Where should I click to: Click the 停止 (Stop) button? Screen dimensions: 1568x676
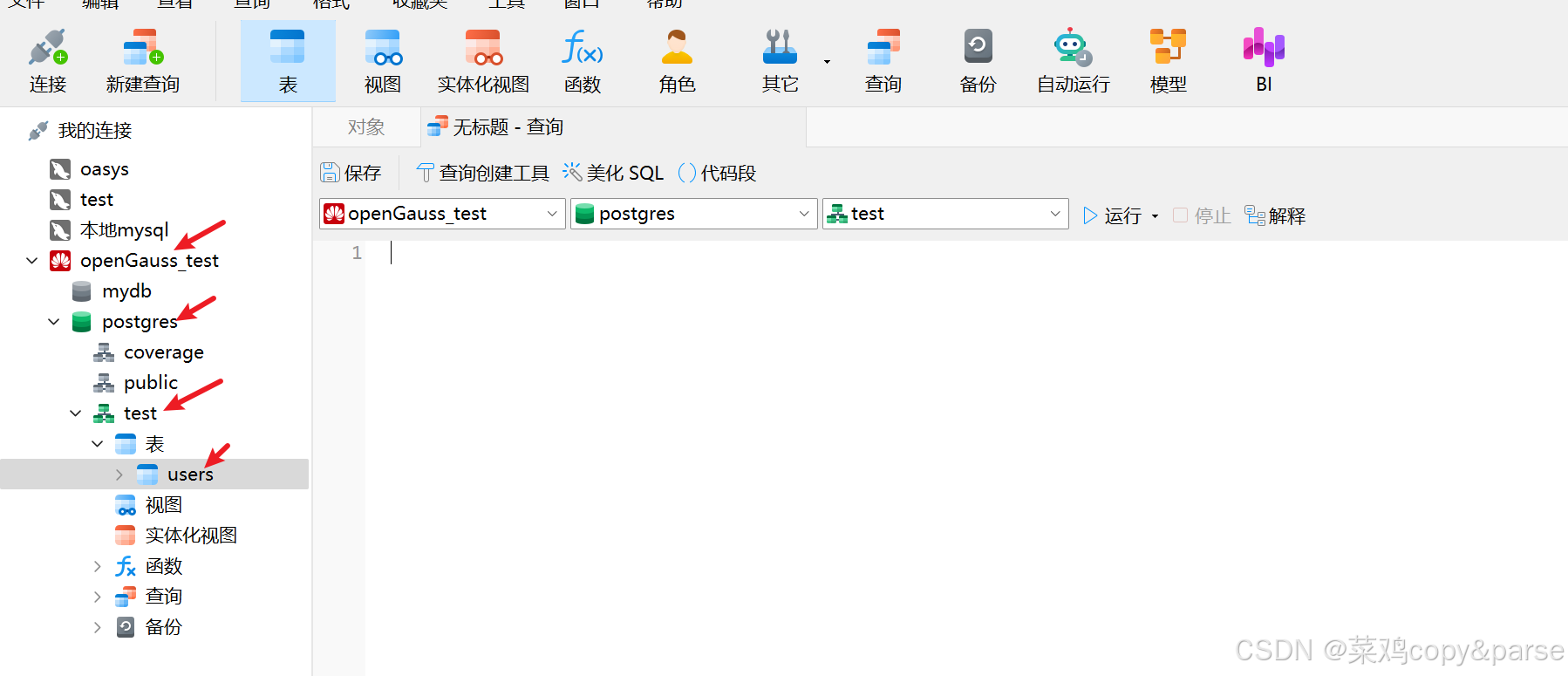point(1202,215)
